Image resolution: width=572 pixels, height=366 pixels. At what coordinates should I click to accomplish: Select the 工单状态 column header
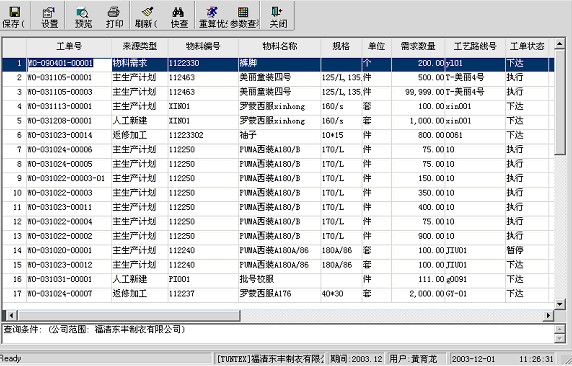[x=527, y=46]
